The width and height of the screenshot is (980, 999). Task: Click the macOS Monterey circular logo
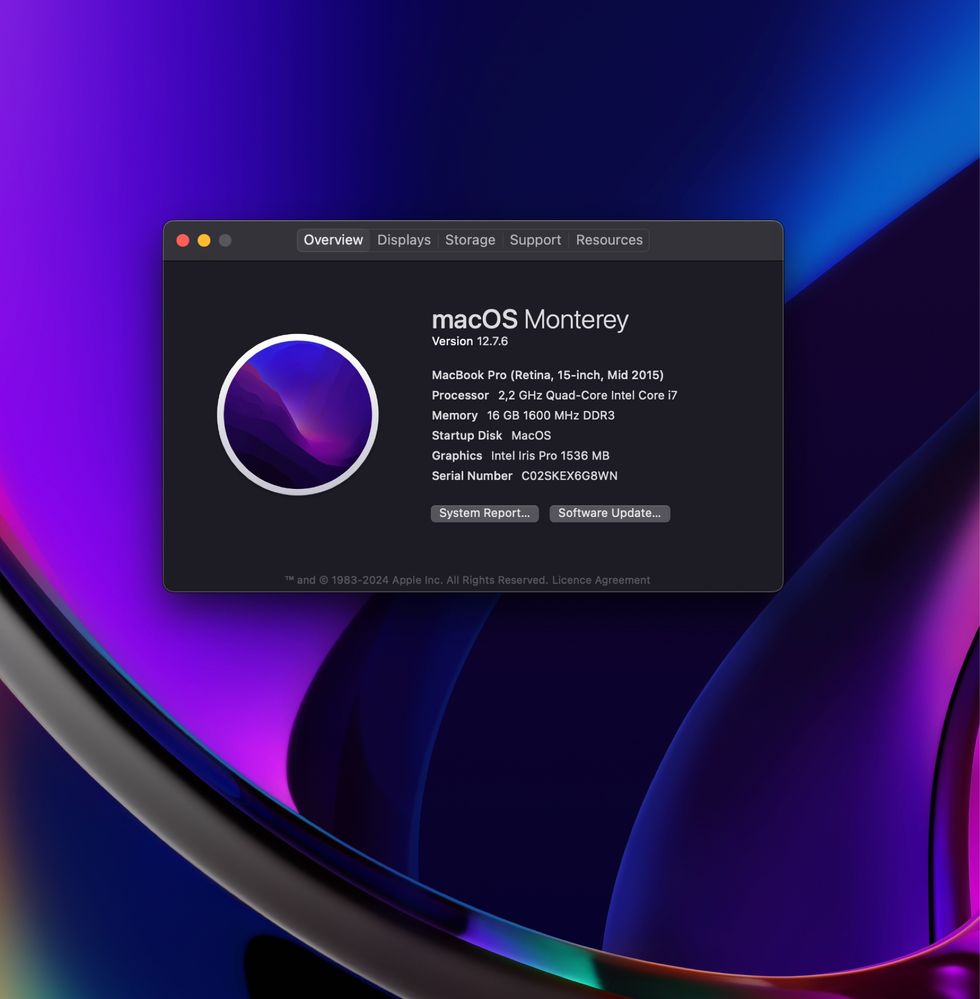click(298, 415)
